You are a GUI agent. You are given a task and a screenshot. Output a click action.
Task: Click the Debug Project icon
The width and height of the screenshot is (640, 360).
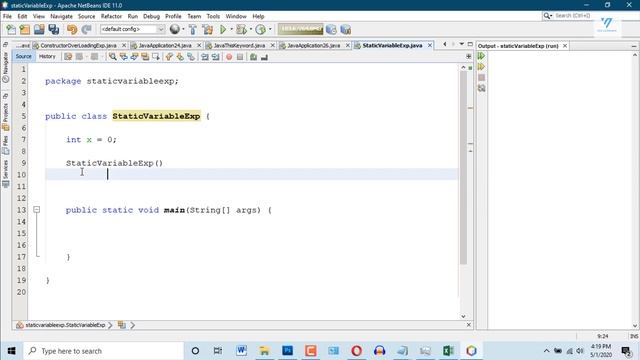tap(241, 29)
